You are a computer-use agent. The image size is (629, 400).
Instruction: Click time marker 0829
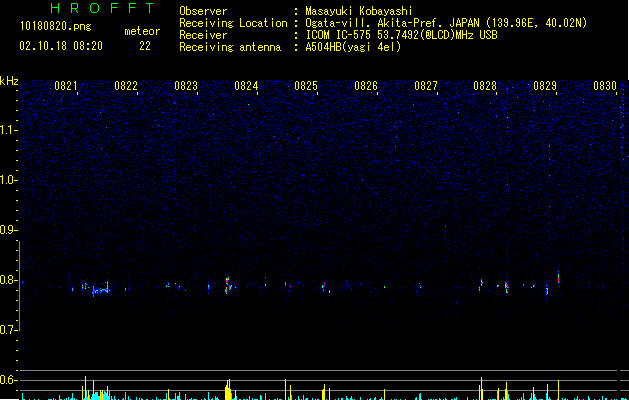coord(545,86)
